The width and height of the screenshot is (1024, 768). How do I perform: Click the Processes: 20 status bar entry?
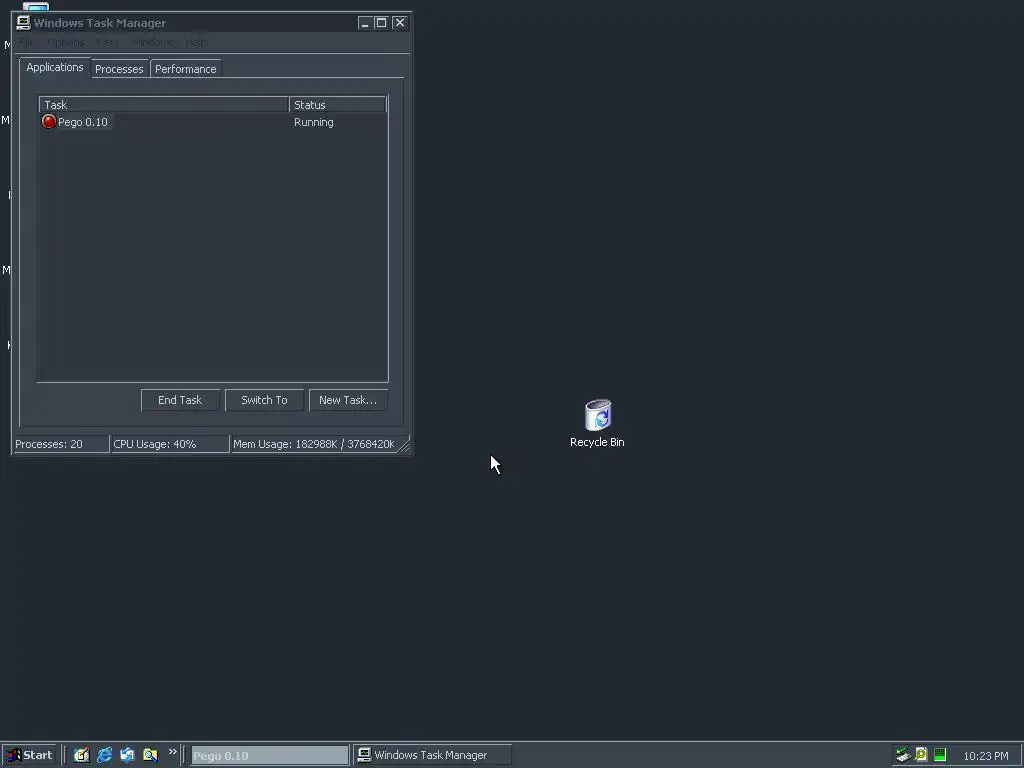coord(61,444)
